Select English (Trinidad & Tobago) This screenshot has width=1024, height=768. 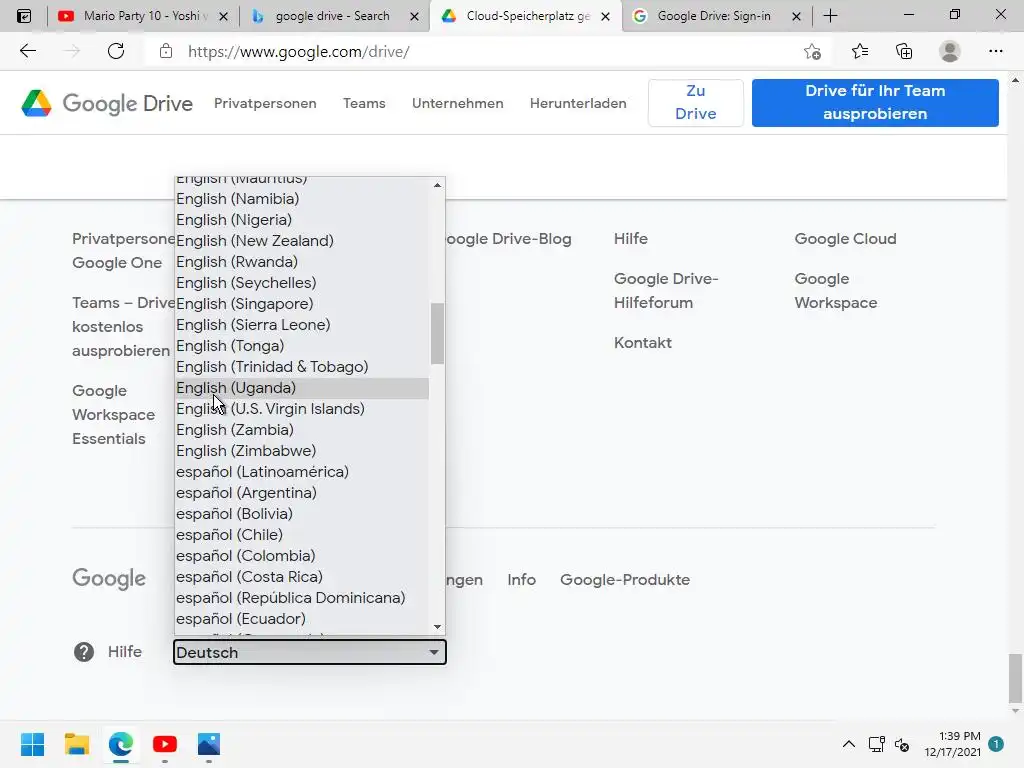point(302,366)
